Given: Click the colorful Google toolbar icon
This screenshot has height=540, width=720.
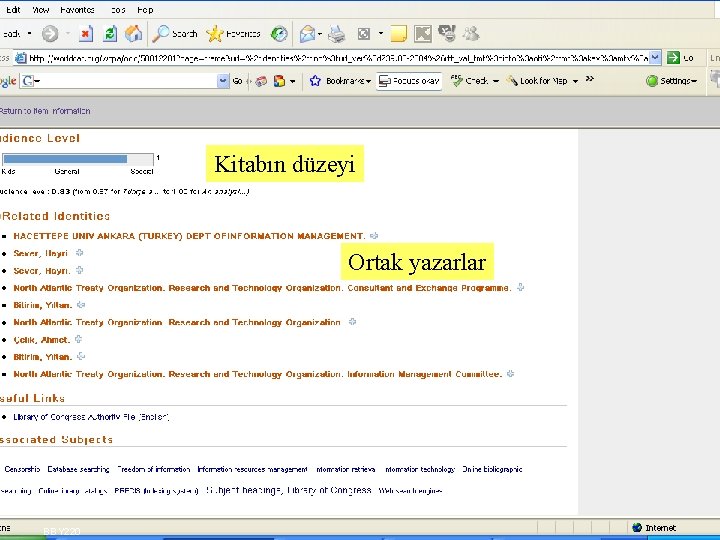Looking at the screenshot, I should [x=279, y=81].
